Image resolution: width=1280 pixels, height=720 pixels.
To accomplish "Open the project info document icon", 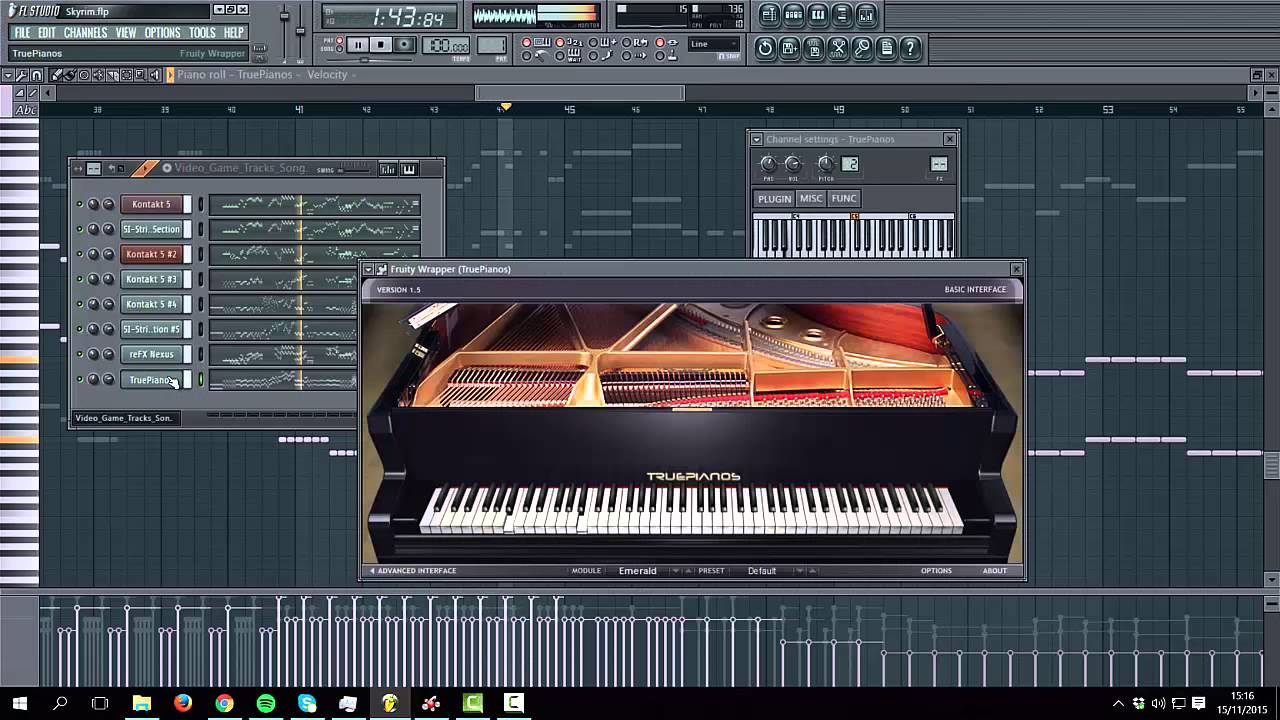I will (886, 48).
